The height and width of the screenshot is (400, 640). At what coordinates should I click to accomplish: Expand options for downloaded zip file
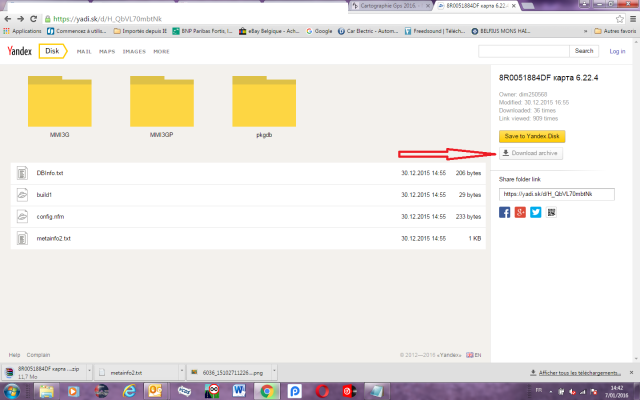pyautogui.click(x=88, y=371)
